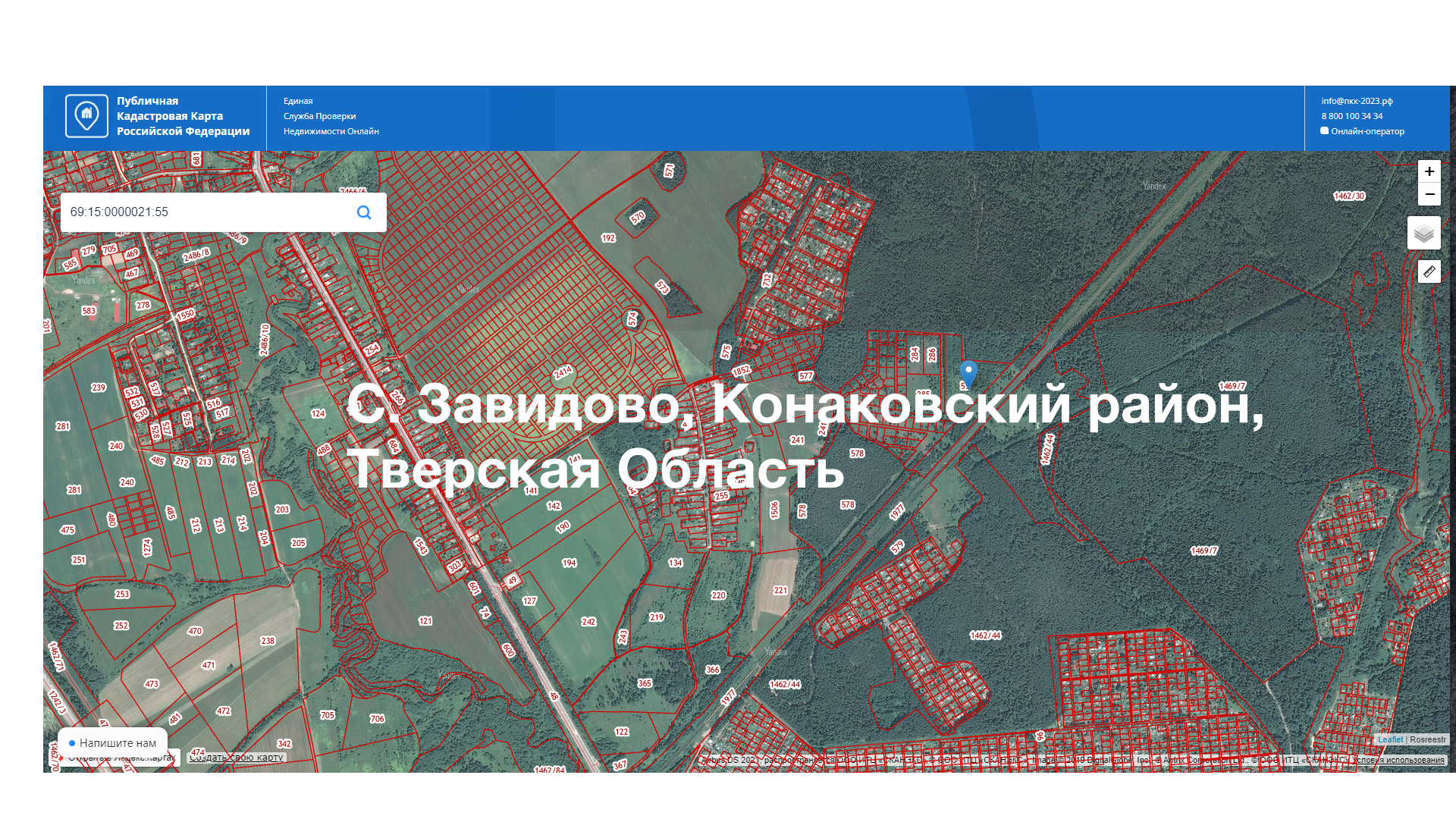Open the Leaflet attribution link
The width and height of the screenshot is (1456, 819).
pyautogui.click(x=1390, y=739)
